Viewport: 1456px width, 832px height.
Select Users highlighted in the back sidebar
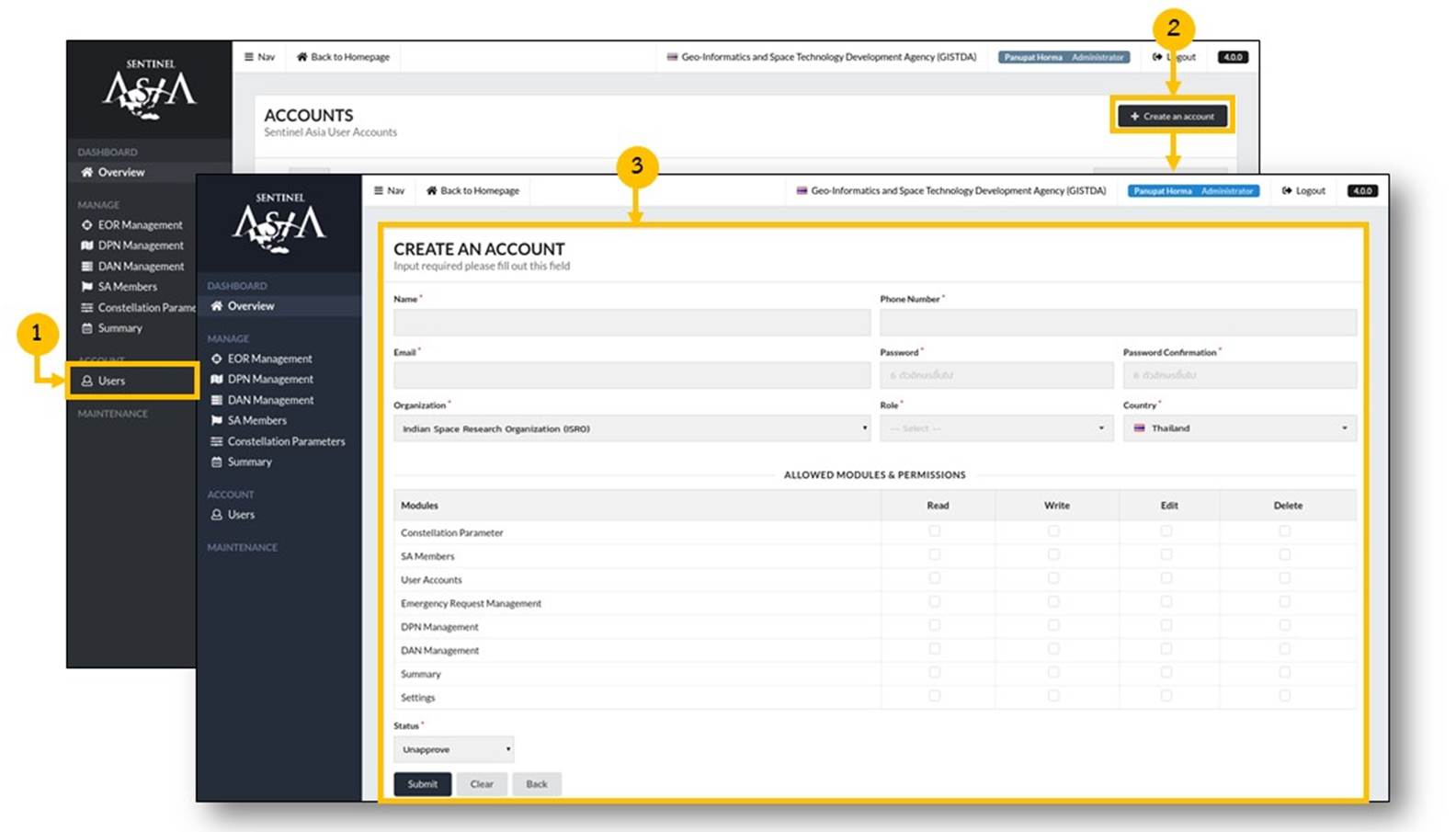[111, 381]
